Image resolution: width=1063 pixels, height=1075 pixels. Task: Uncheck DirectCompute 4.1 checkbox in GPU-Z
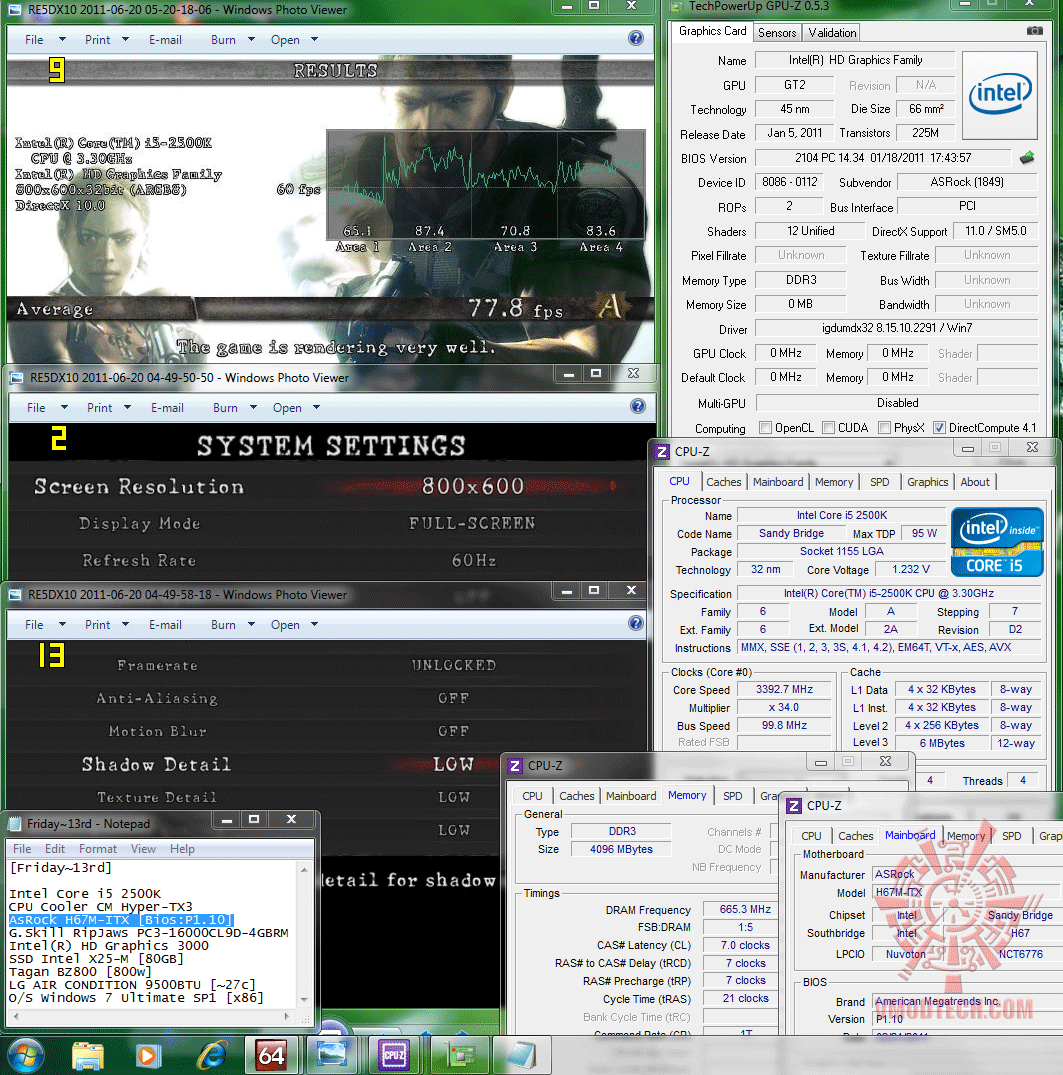[940, 428]
